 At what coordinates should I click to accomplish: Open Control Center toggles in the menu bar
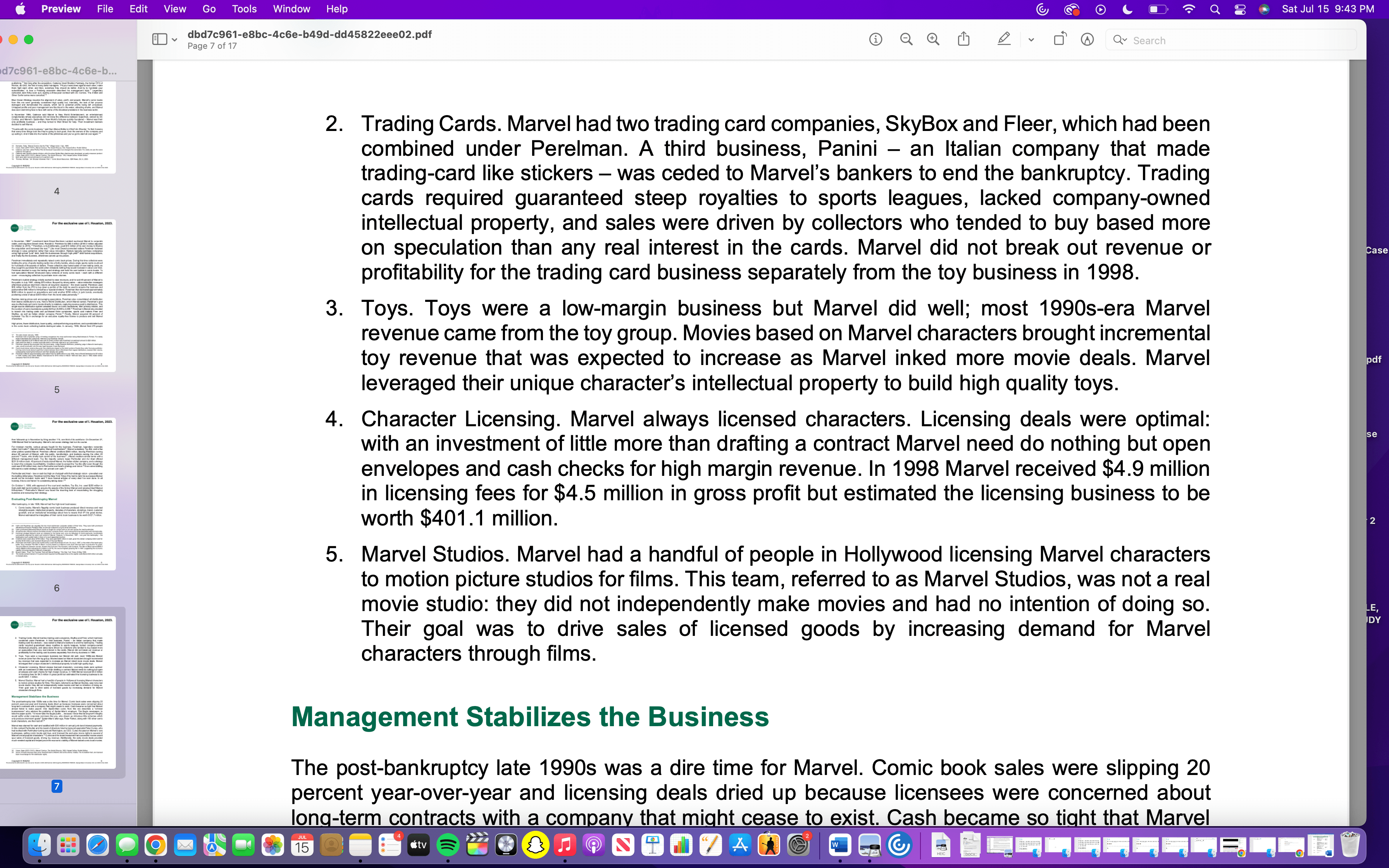point(1240,9)
